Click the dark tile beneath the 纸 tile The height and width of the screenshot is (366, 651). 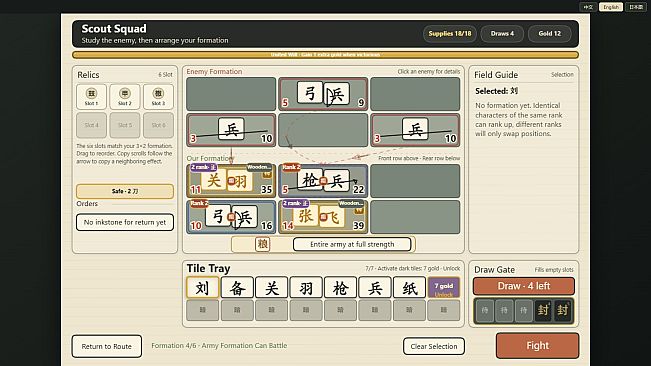409,310
